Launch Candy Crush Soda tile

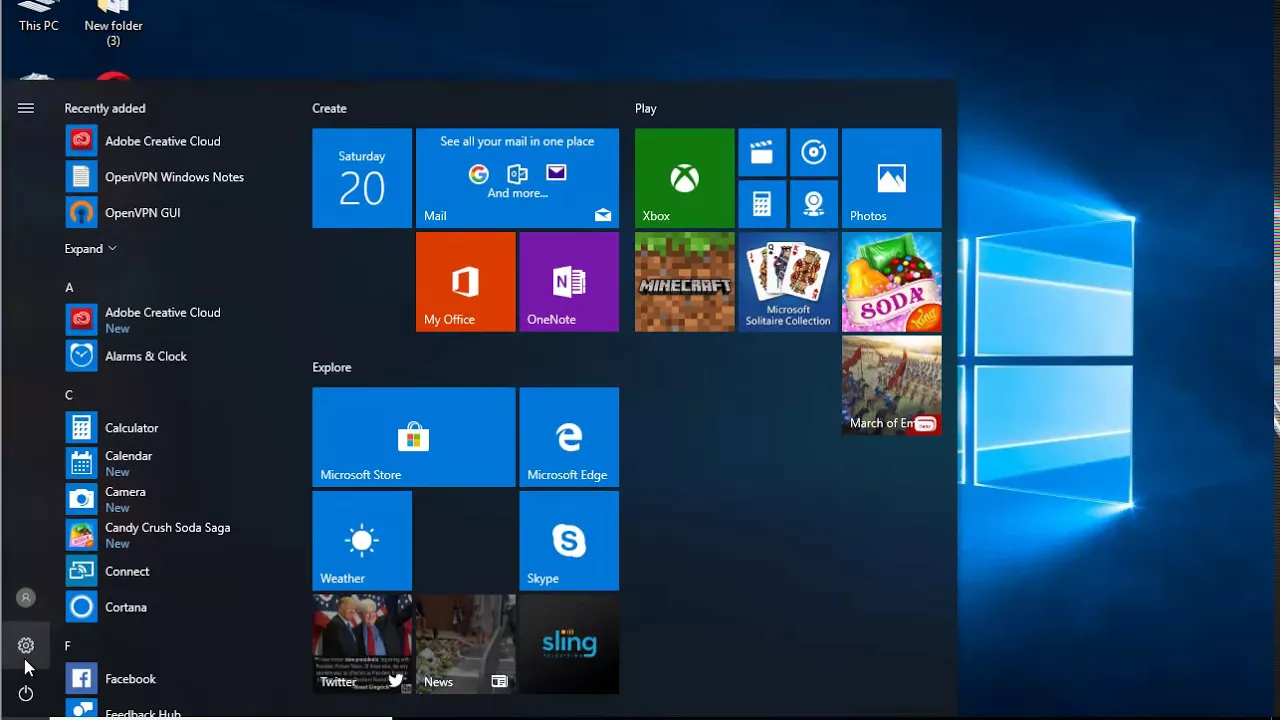tap(891, 282)
